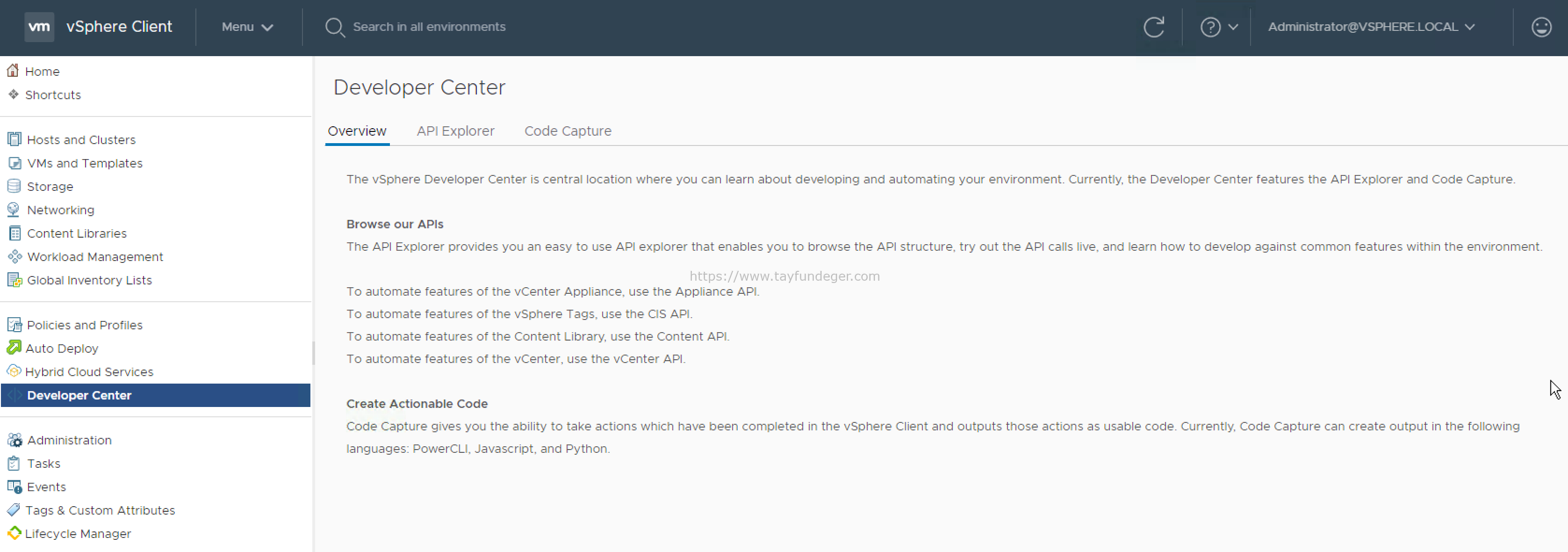The width and height of the screenshot is (1568, 552).
Task: Open Hybrid Cloud Services
Action: 89,371
